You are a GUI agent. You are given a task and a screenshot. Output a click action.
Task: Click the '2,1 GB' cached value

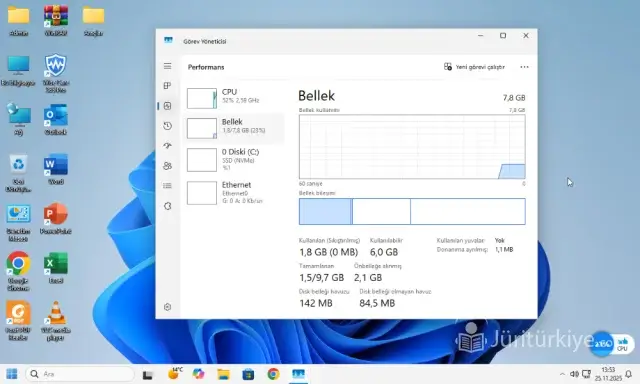[x=368, y=277]
